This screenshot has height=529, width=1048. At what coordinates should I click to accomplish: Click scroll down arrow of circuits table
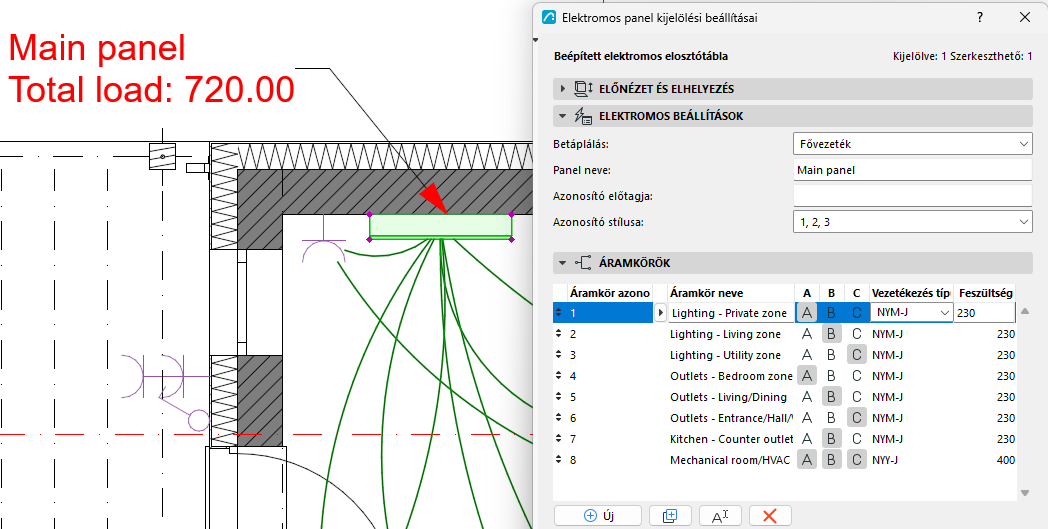(1025, 493)
